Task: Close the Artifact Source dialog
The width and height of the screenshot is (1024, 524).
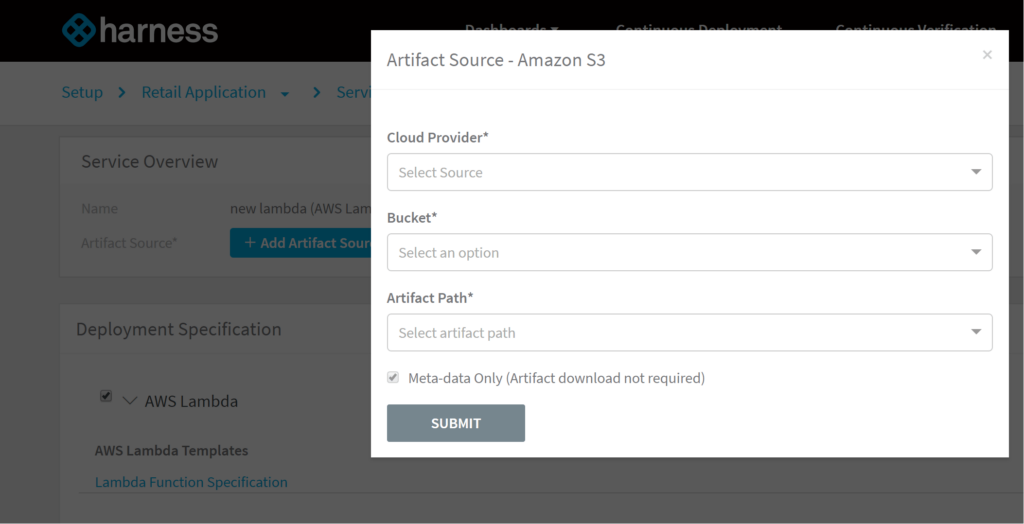Action: click(x=987, y=55)
